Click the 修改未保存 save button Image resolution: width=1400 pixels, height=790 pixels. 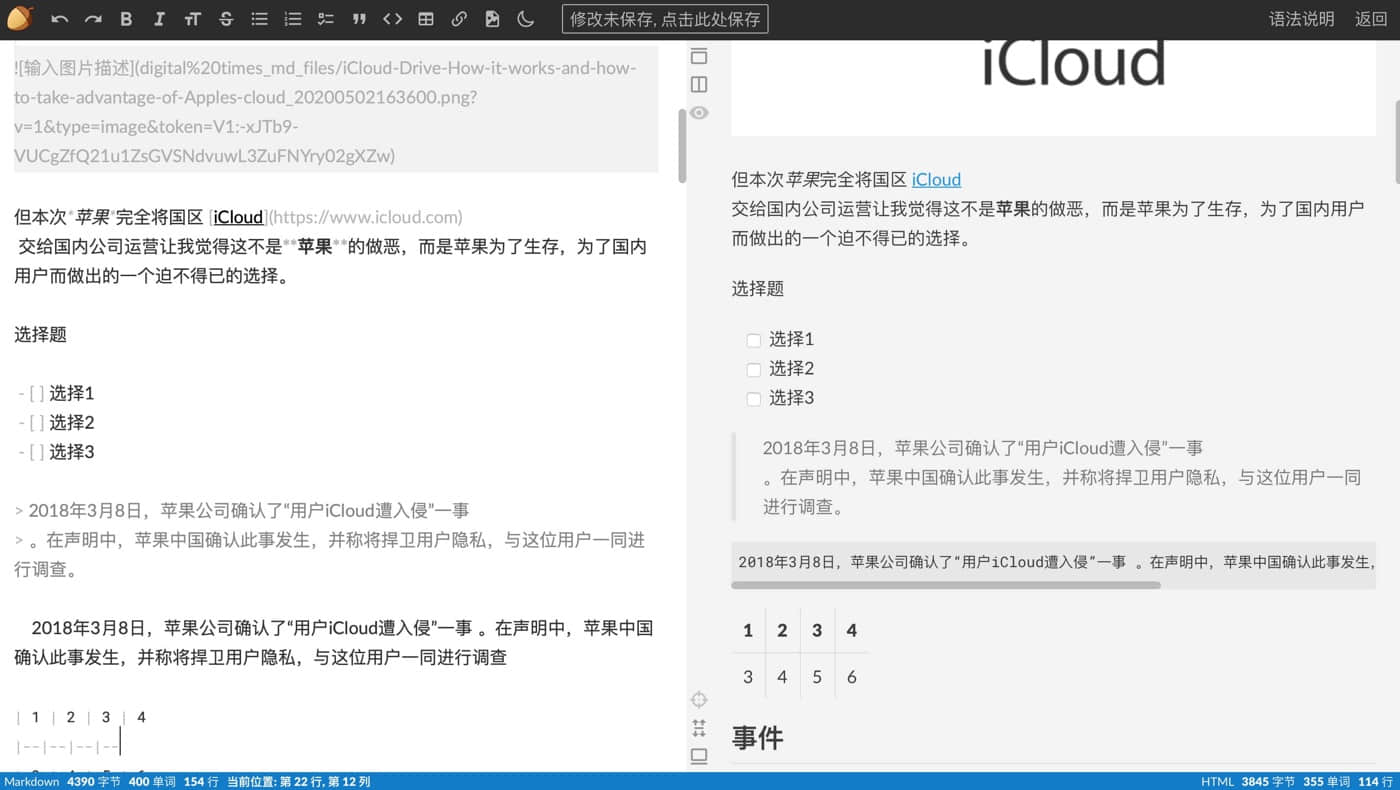(x=665, y=19)
